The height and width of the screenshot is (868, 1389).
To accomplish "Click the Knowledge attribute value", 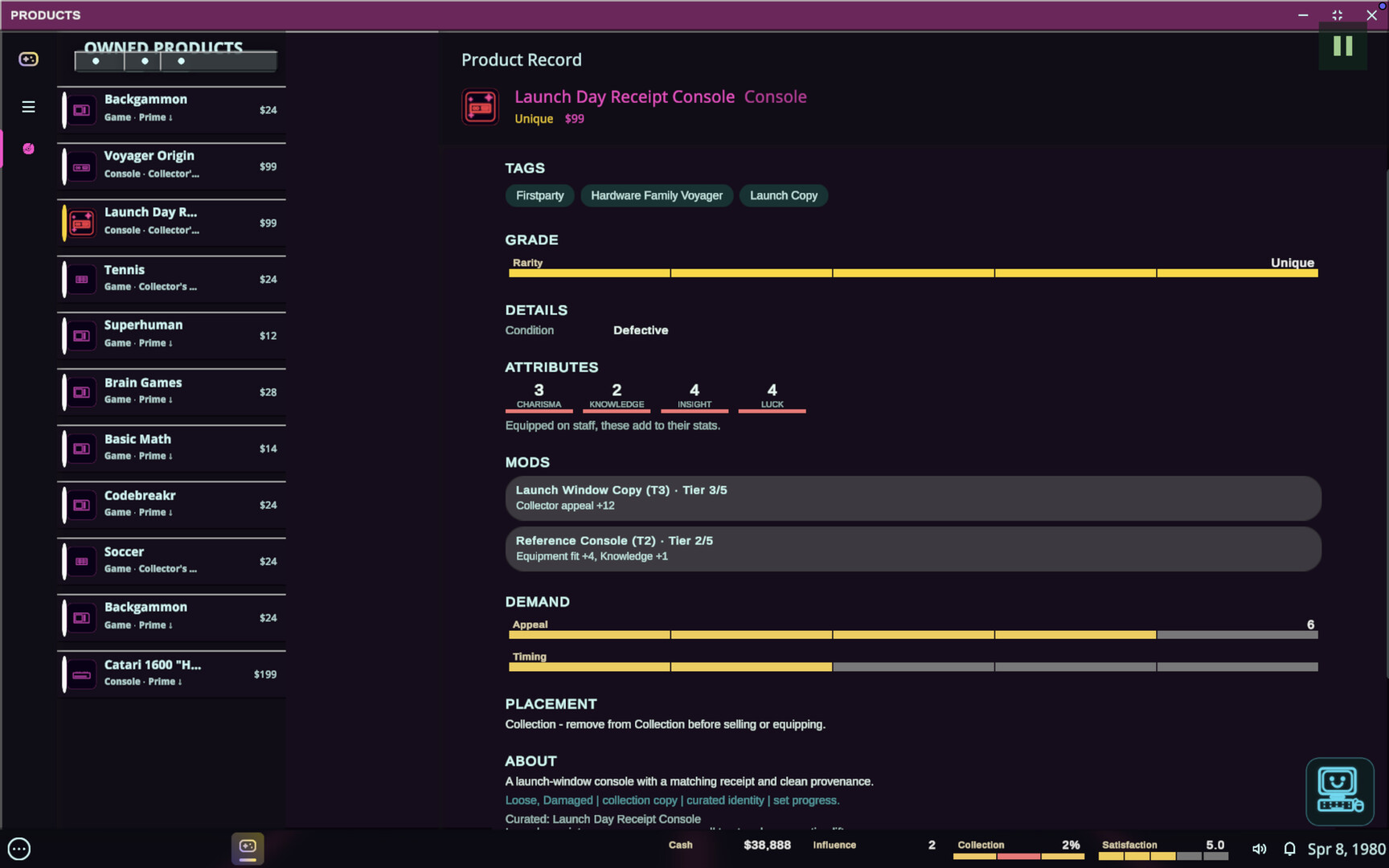I will tap(617, 390).
